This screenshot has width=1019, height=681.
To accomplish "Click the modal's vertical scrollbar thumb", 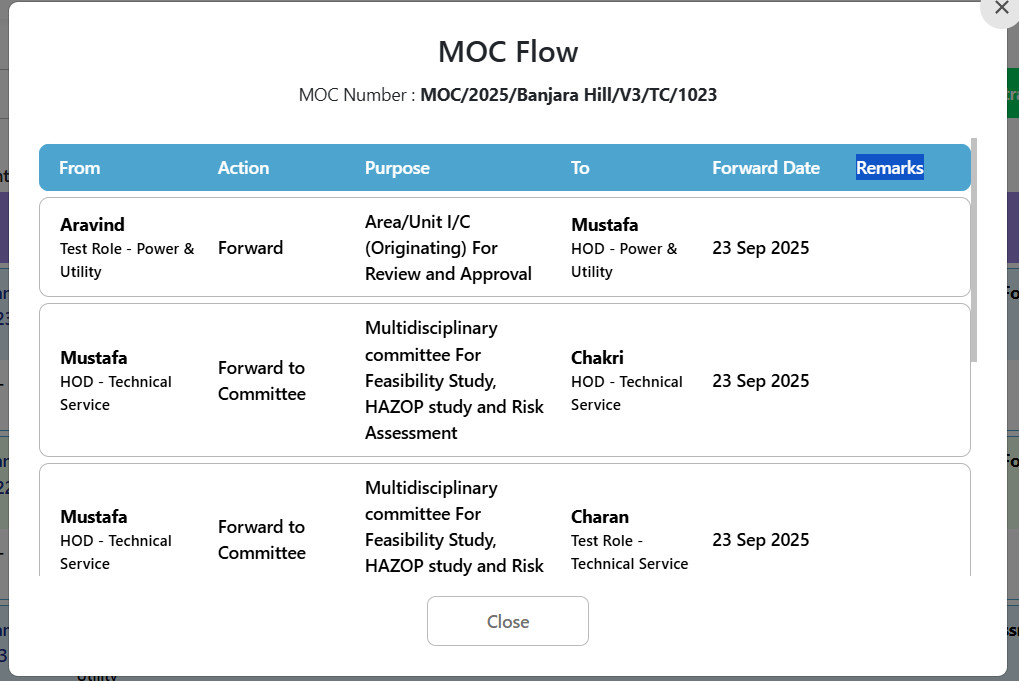I will 974,250.
